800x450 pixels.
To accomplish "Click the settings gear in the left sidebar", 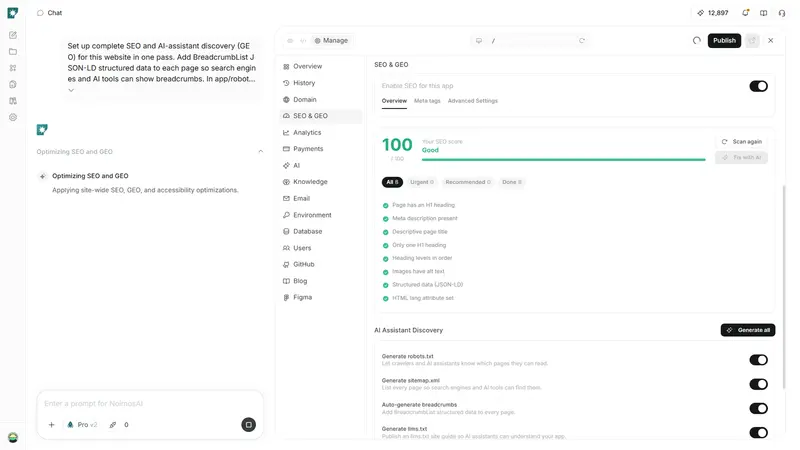I will (13, 117).
